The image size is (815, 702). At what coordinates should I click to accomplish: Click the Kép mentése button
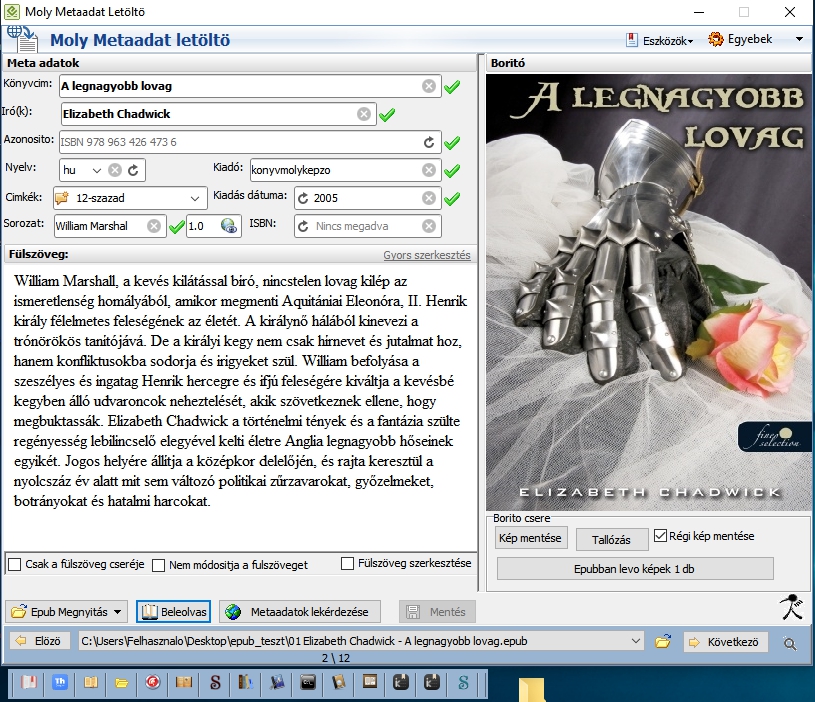(530, 538)
